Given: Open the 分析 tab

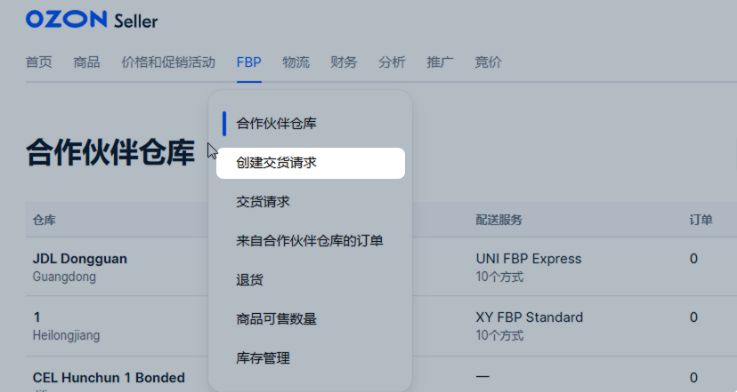Looking at the screenshot, I should (x=392, y=62).
